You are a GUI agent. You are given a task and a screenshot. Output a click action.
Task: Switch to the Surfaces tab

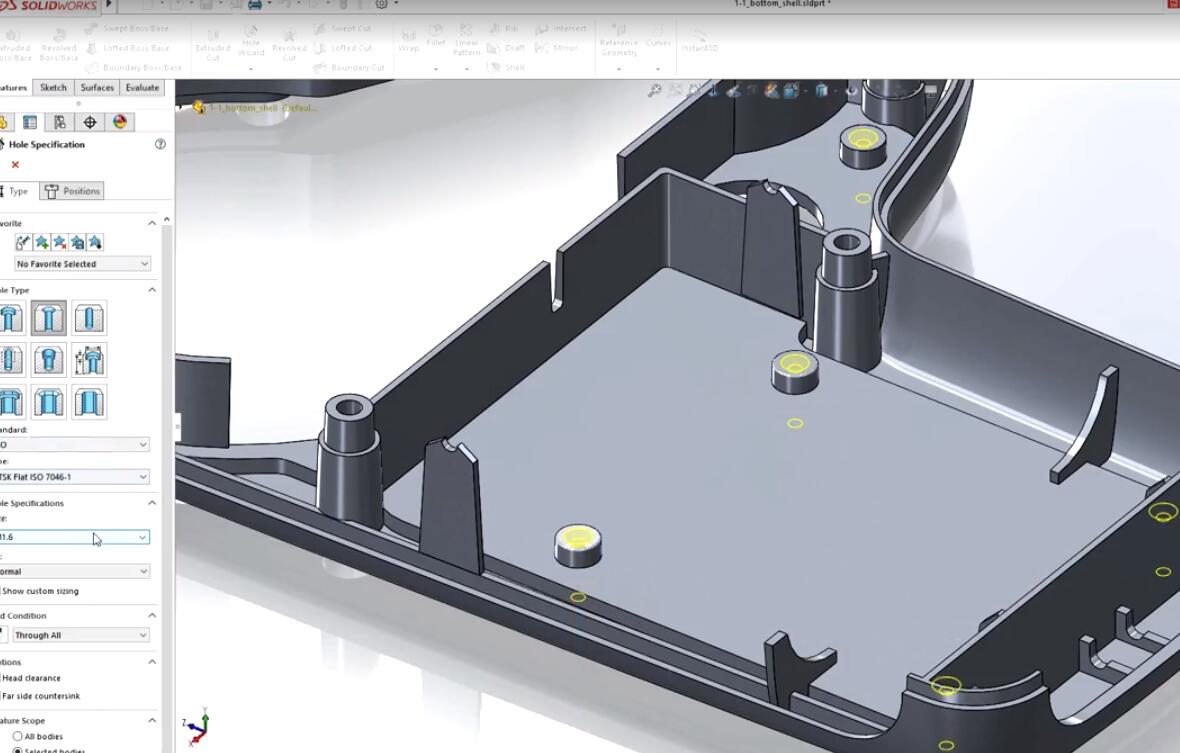[x=97, y=88]
